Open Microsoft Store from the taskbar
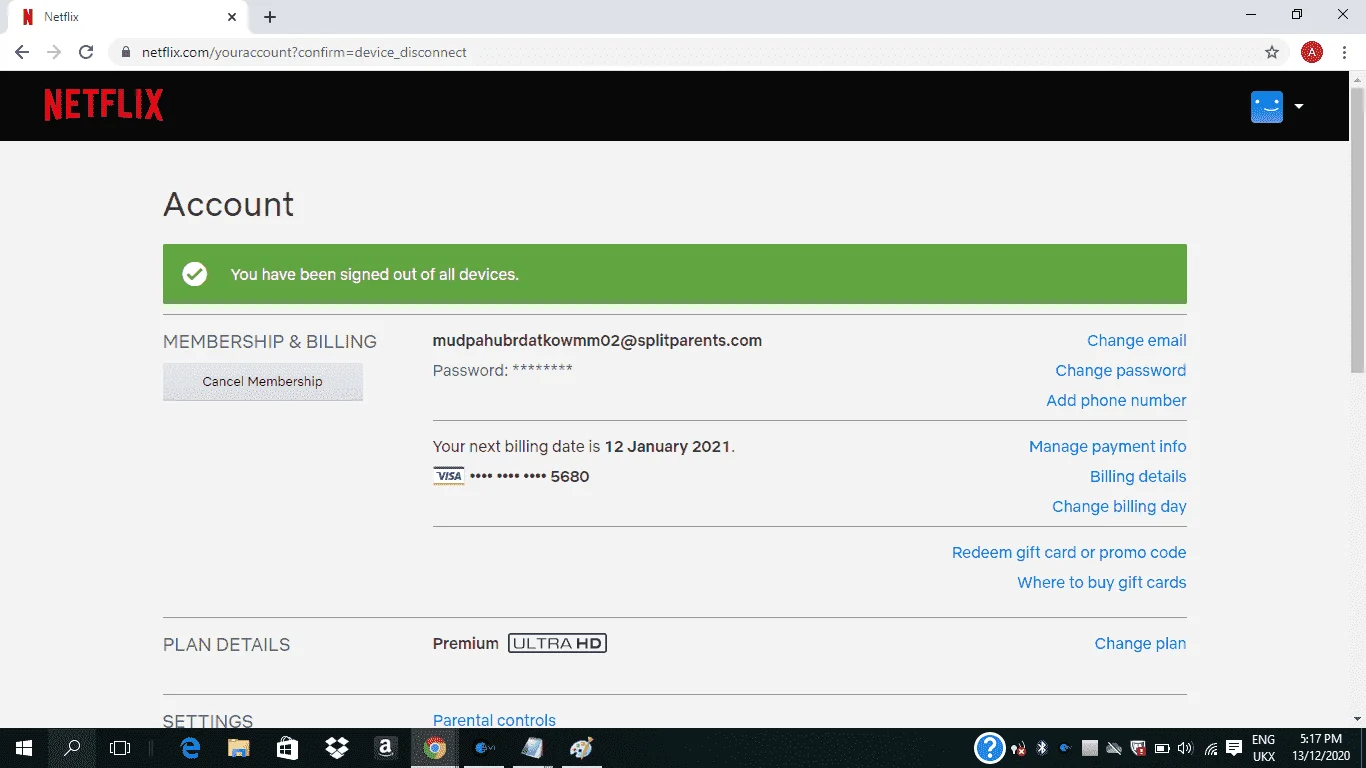Screen dimensions: 1366x768 click(x=288, y=748)
